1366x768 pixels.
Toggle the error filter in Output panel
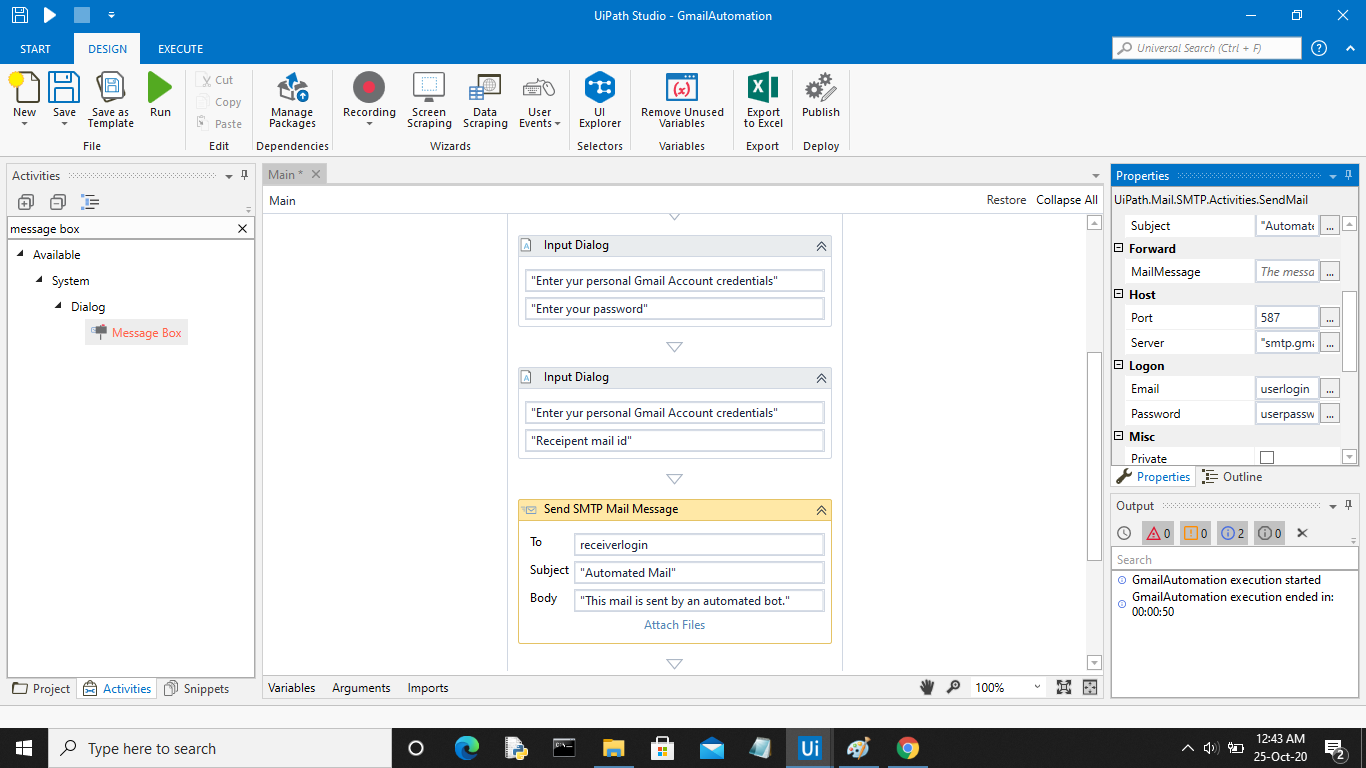coord(1158,533)
